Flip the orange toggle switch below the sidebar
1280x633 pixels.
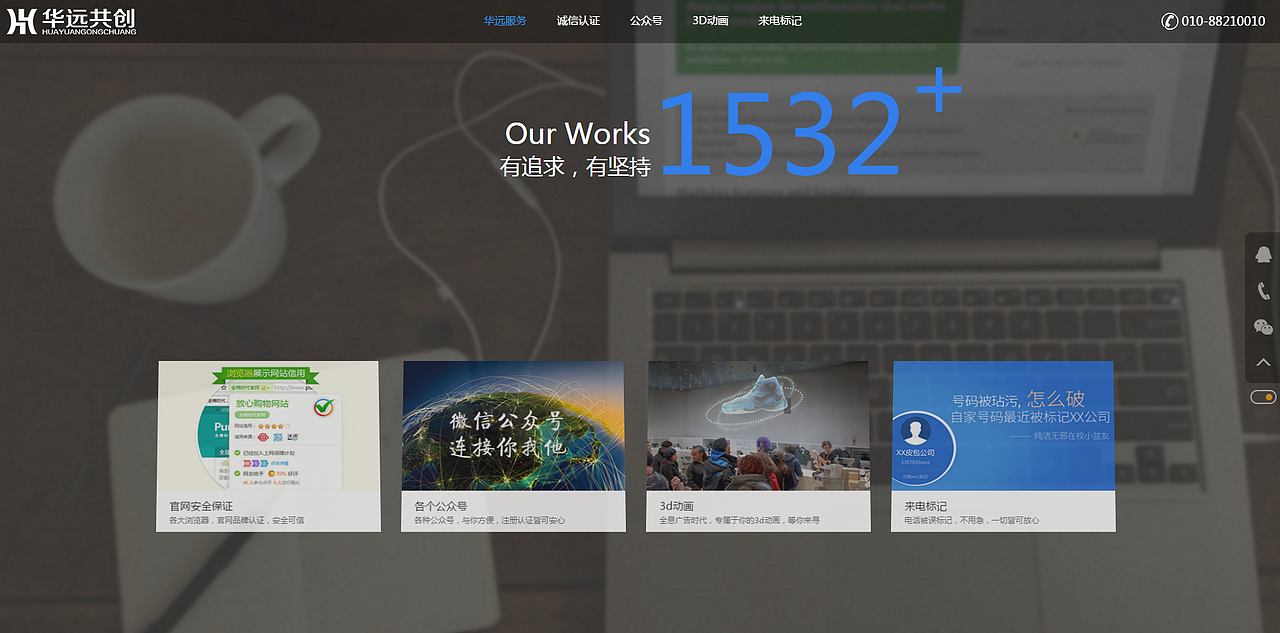pyautogui.click(x=1261, y=396)
